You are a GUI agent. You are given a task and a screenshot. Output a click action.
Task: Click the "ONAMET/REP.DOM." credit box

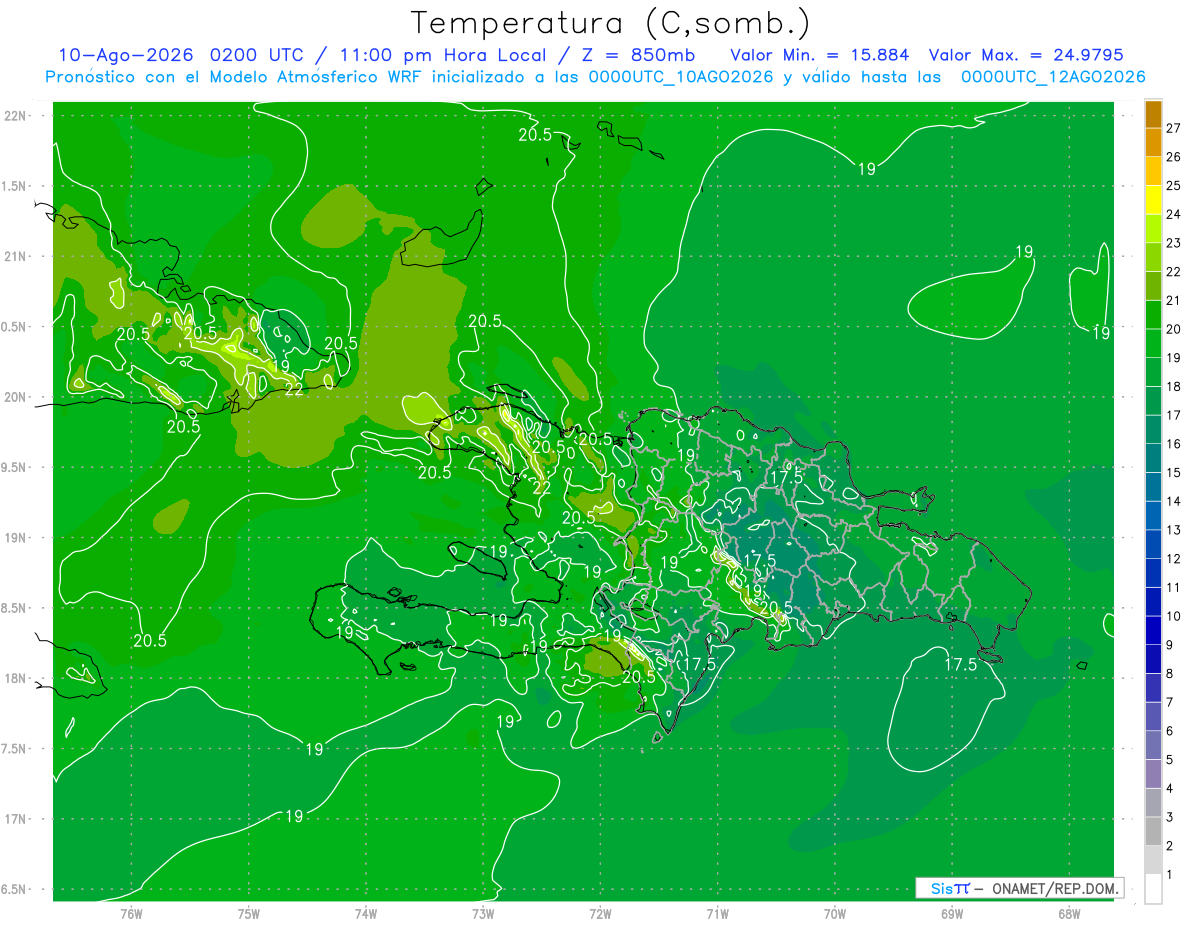(x=1020, y=888)
